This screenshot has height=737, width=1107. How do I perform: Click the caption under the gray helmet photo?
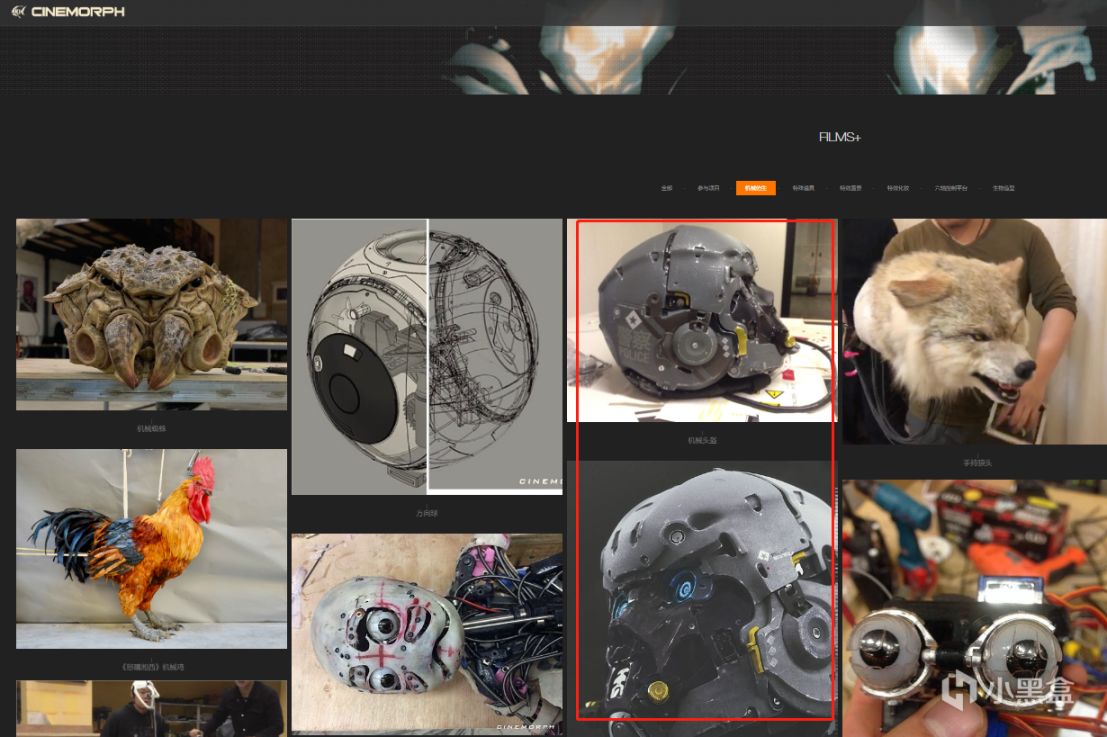(x=702, y=440)
